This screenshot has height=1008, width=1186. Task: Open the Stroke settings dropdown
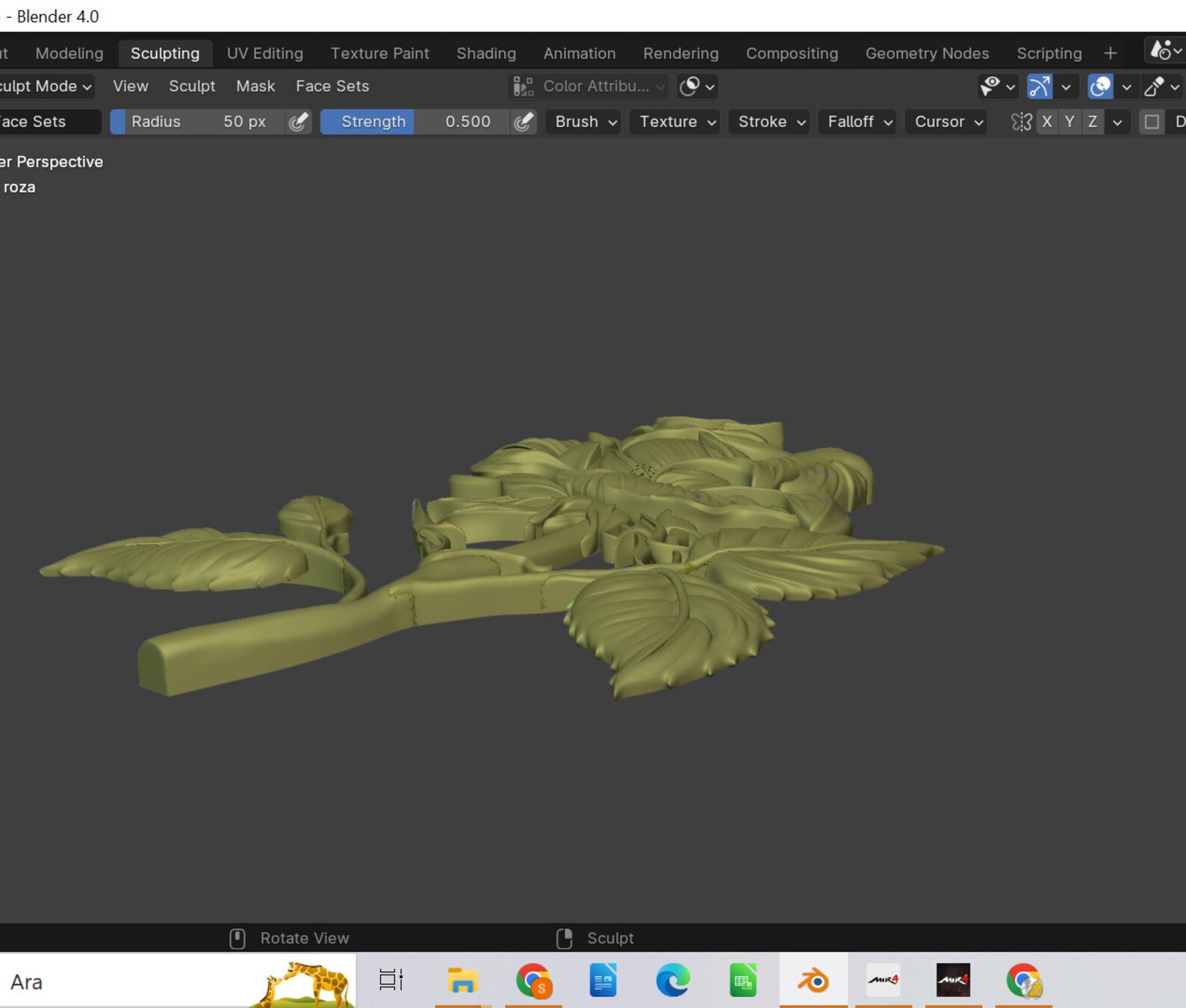(x=769, y=122)
